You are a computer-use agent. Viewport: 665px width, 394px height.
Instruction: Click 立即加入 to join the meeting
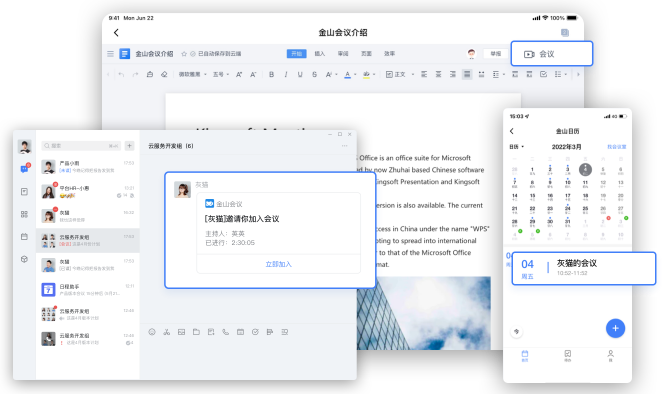(x=278, y=264)
